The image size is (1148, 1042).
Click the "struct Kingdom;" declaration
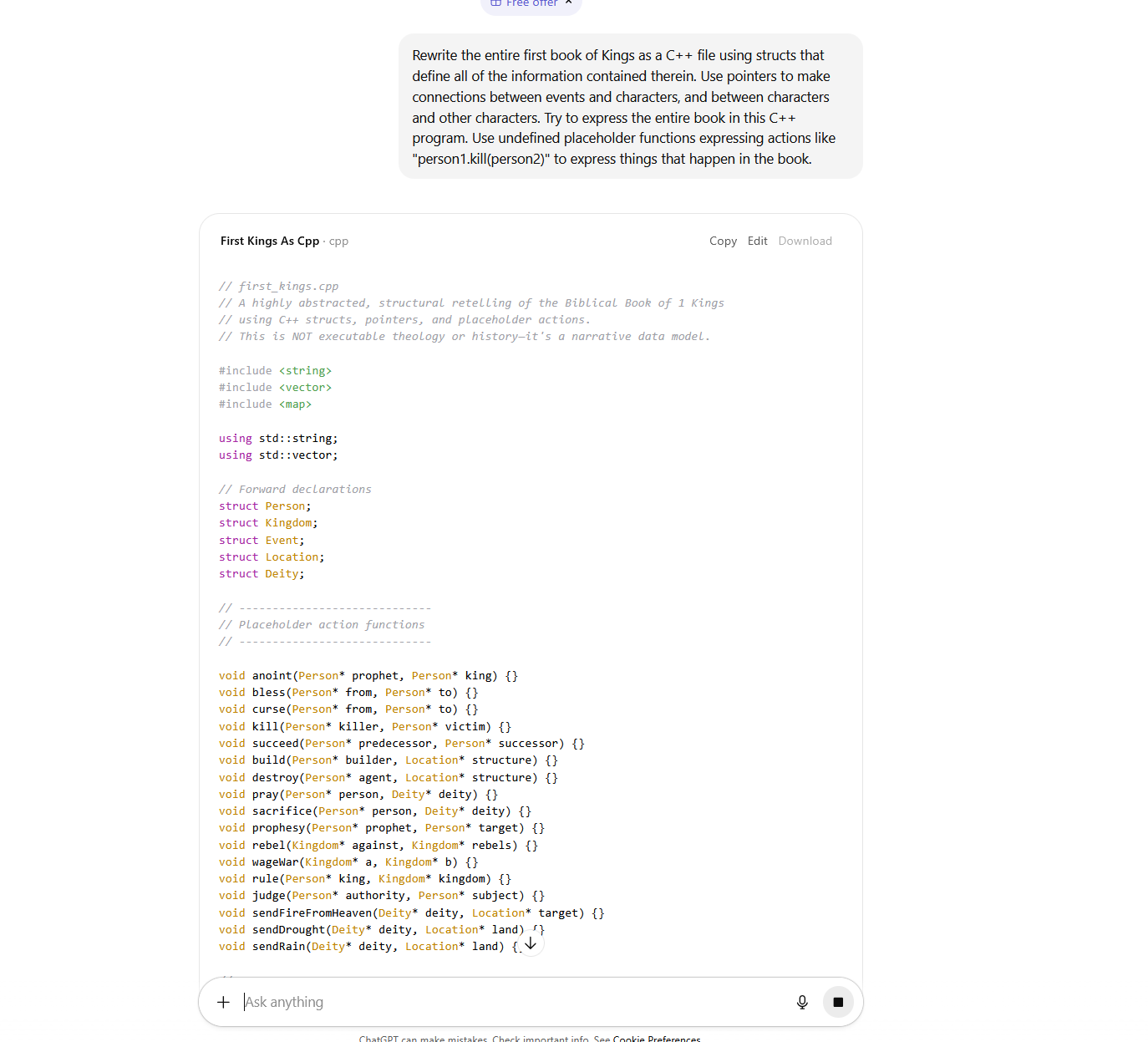269,522
